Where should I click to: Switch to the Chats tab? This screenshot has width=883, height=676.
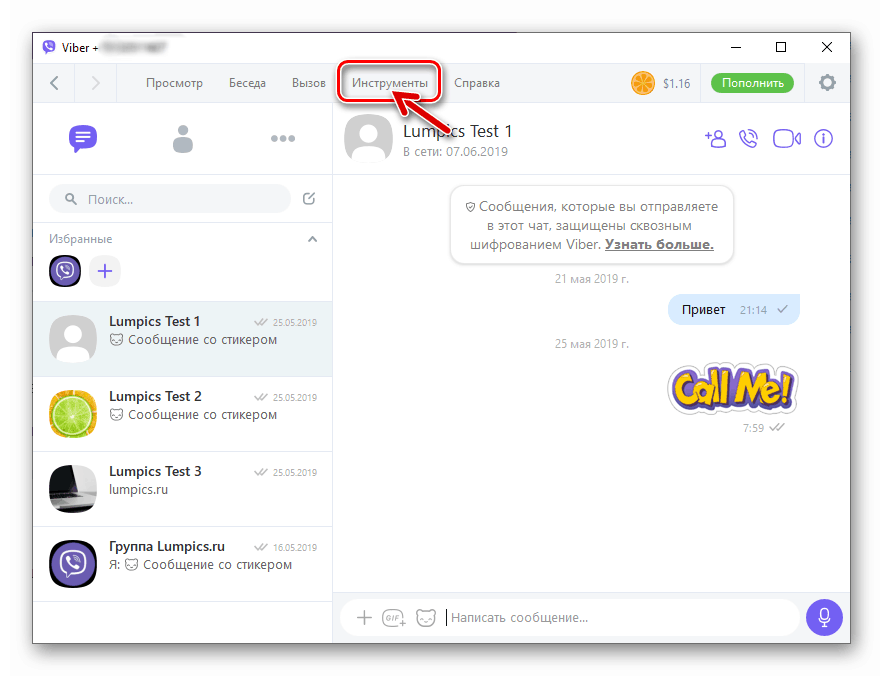pos(83,139)
